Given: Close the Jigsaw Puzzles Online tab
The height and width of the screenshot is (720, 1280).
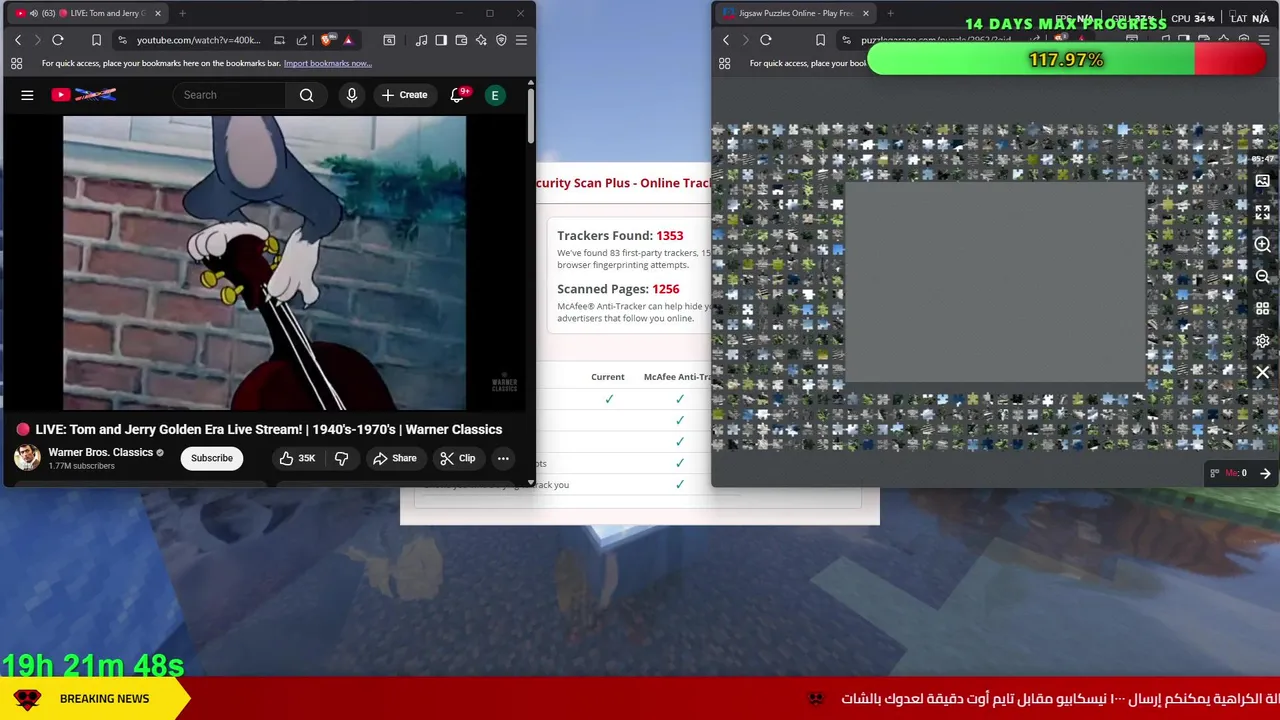Looking at the screenshot, I should 866,13.
